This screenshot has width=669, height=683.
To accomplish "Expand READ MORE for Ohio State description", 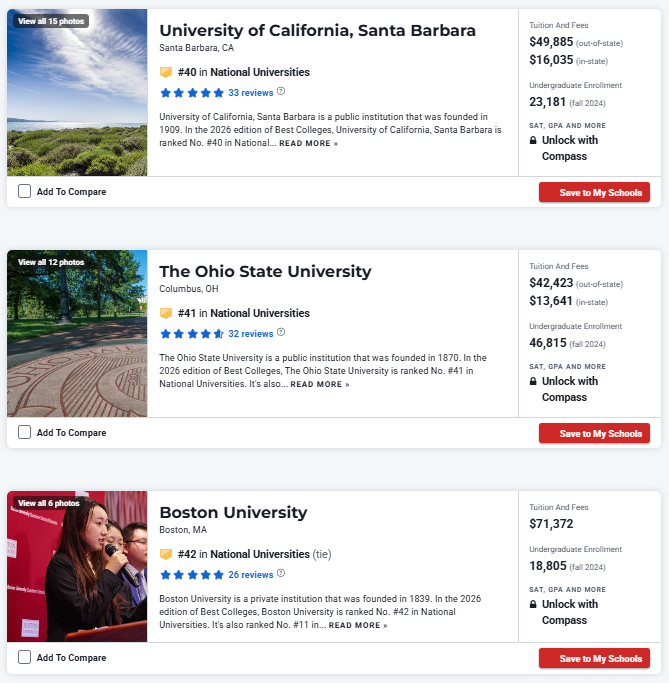I will 320,384.
